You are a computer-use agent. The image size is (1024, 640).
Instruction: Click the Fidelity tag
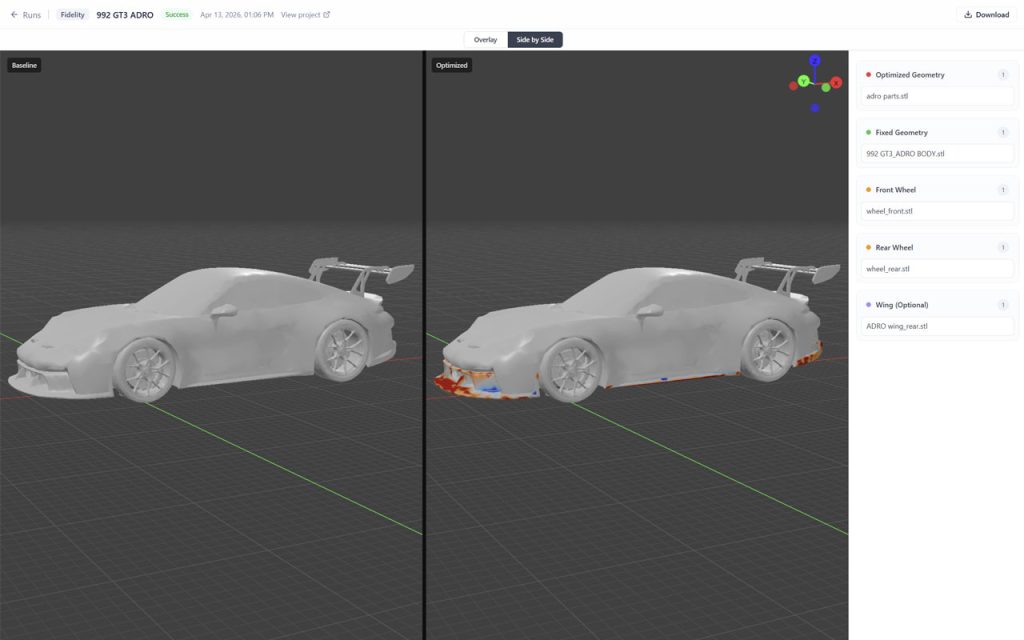72,14
